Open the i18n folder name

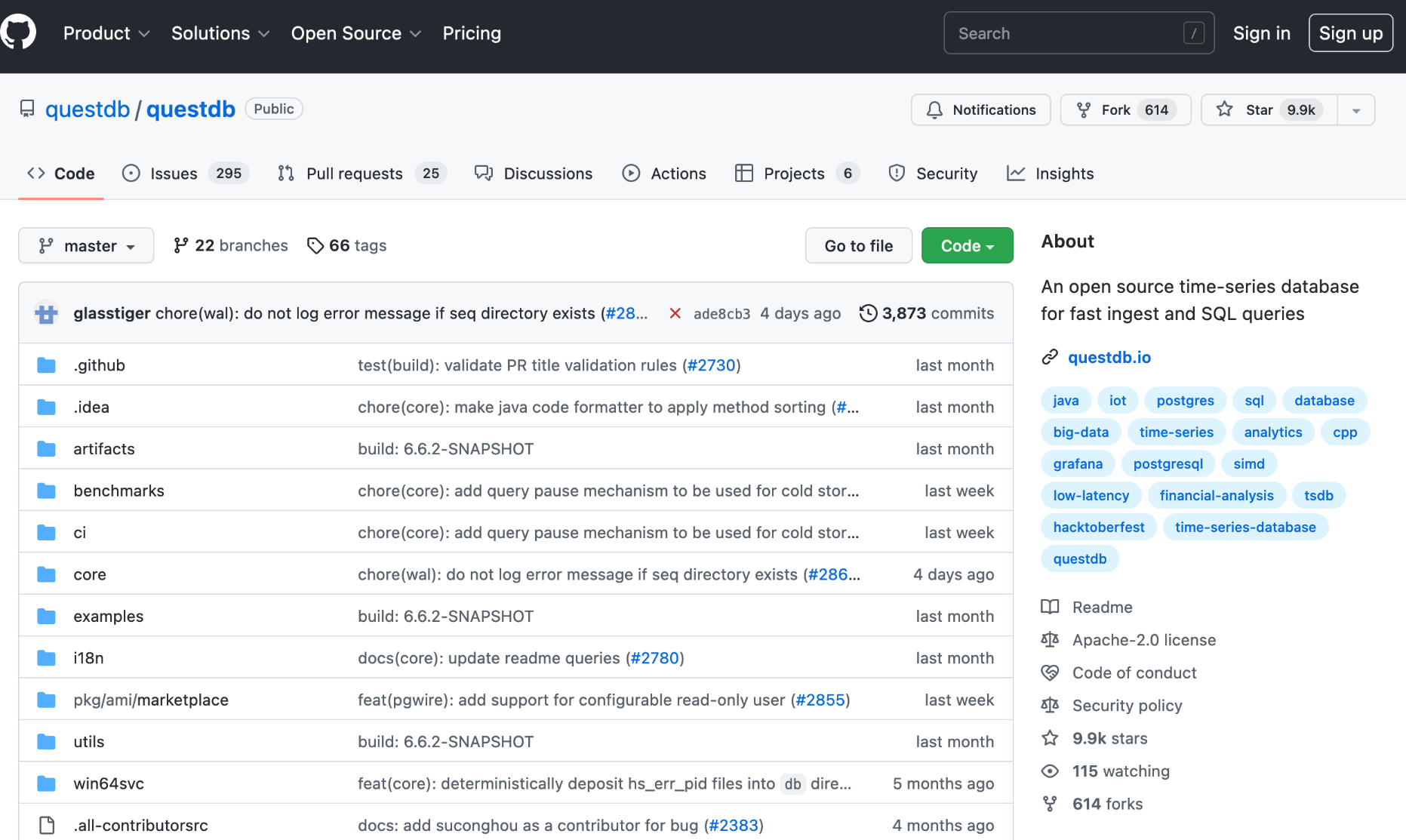pos(88,658)
